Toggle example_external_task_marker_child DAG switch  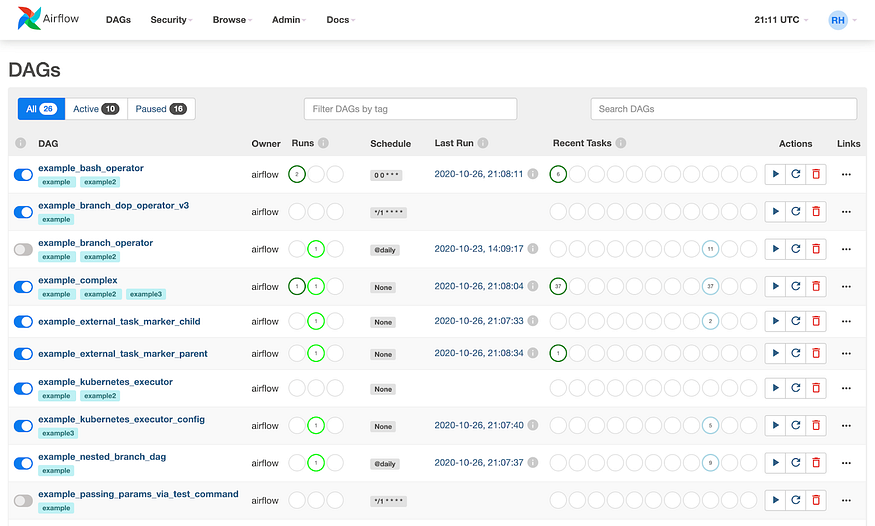(x=23, y=321)
